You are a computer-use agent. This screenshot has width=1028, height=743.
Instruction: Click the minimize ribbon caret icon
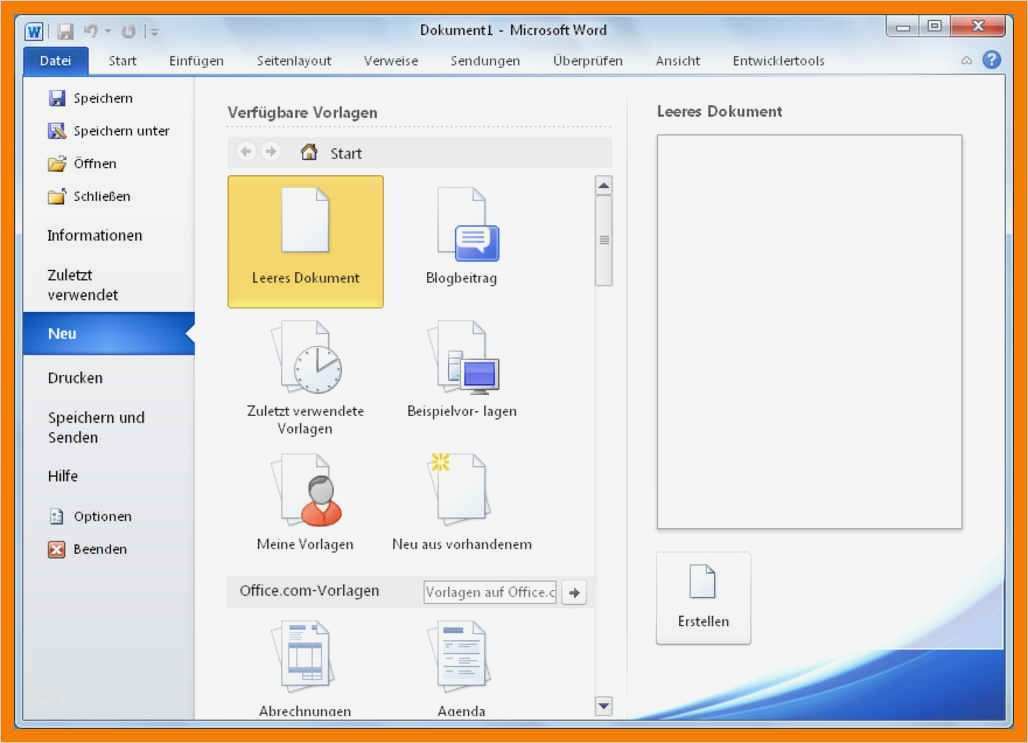[x=966, y=60]
